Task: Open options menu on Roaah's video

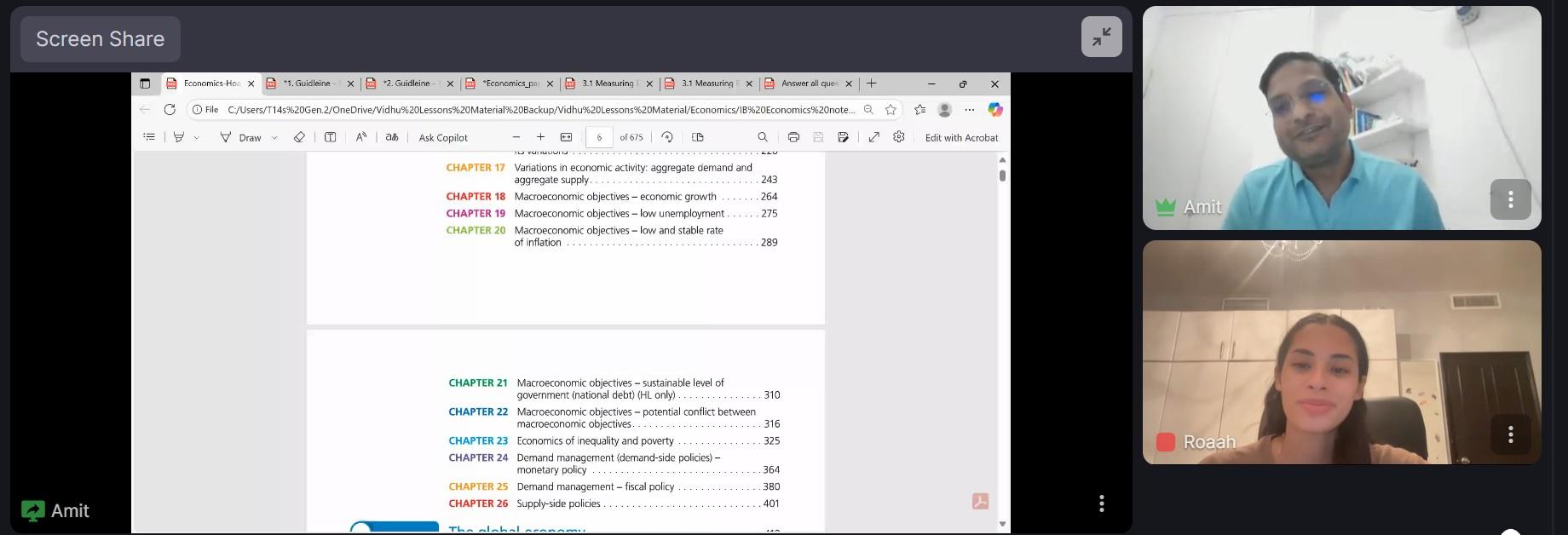Action: [1510, 434]
